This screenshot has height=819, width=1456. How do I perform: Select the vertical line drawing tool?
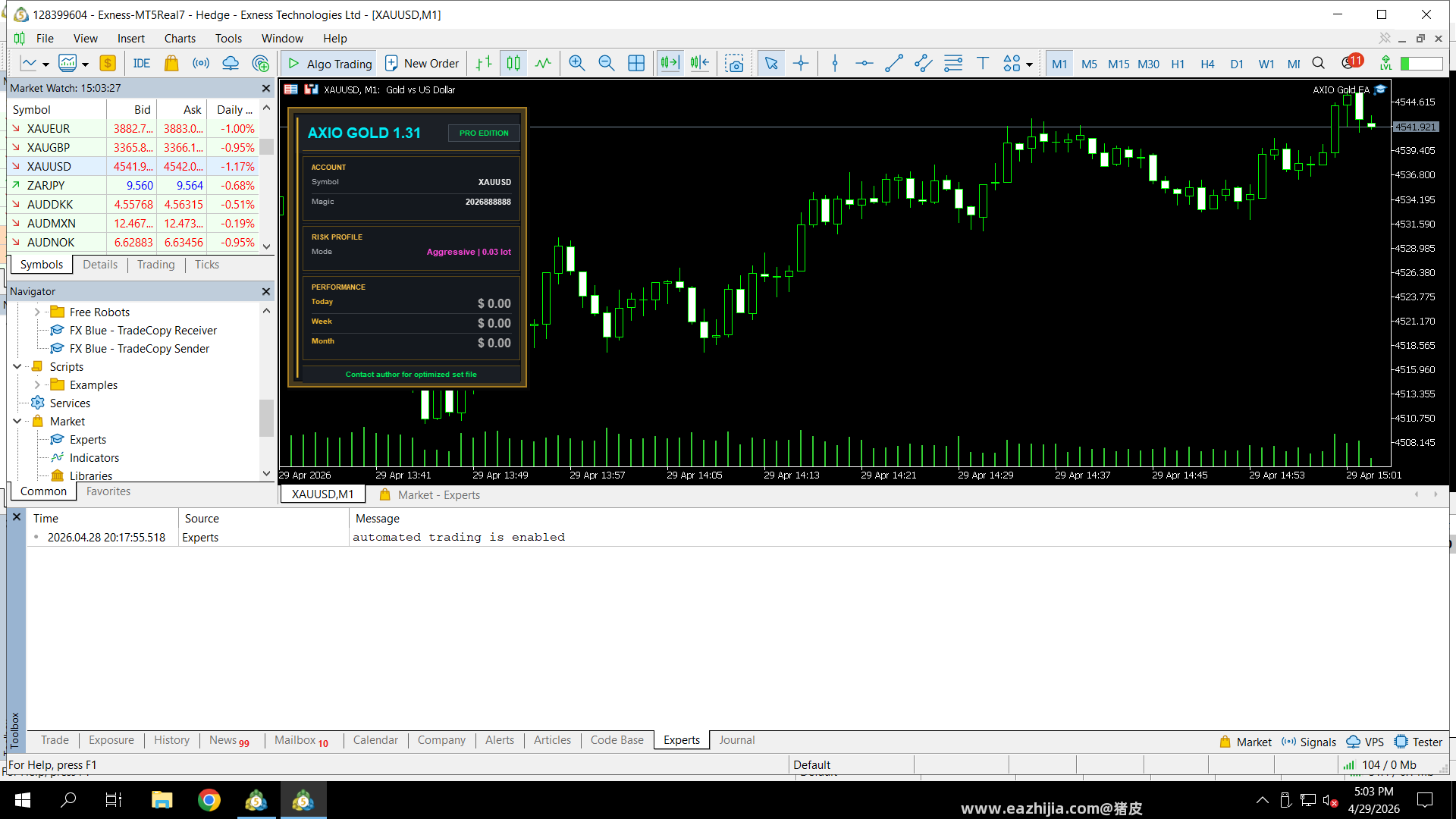tap(835, 64)
